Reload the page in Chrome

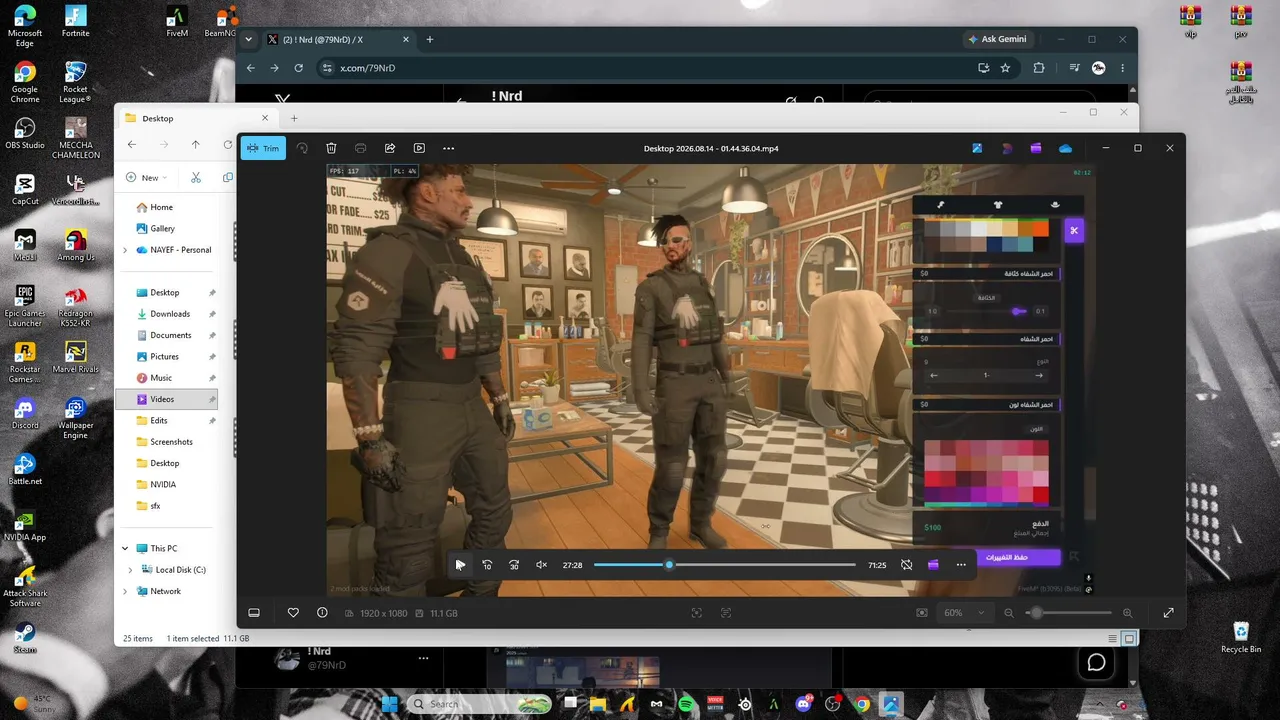298,68
